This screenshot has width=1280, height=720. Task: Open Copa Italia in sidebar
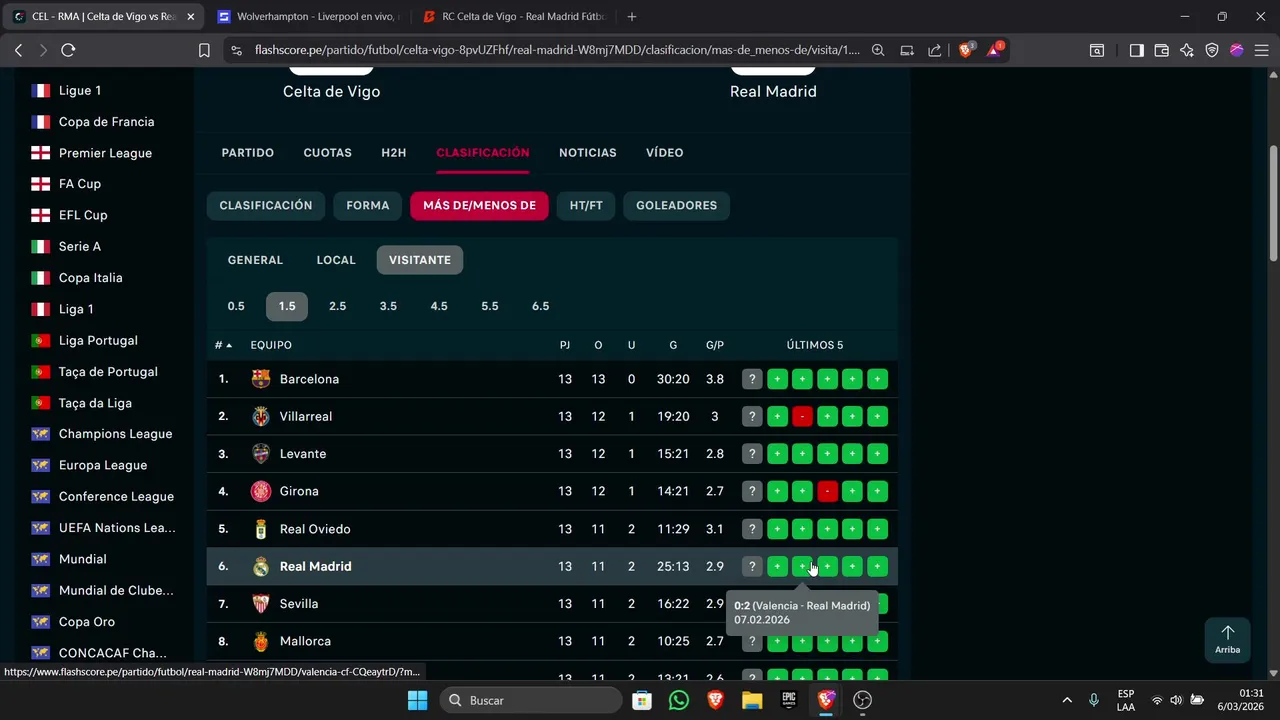[91, 278]
